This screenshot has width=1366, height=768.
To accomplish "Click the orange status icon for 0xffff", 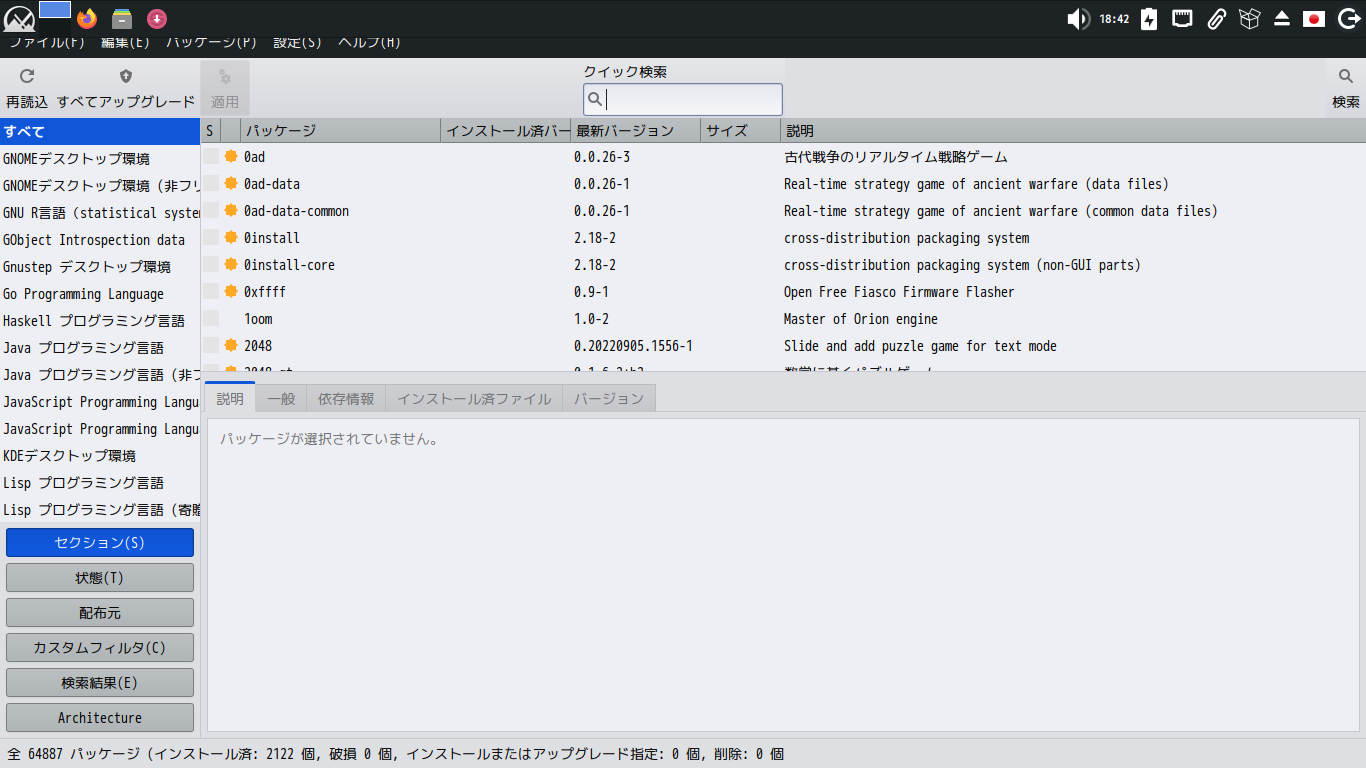I will pos(231,292).
